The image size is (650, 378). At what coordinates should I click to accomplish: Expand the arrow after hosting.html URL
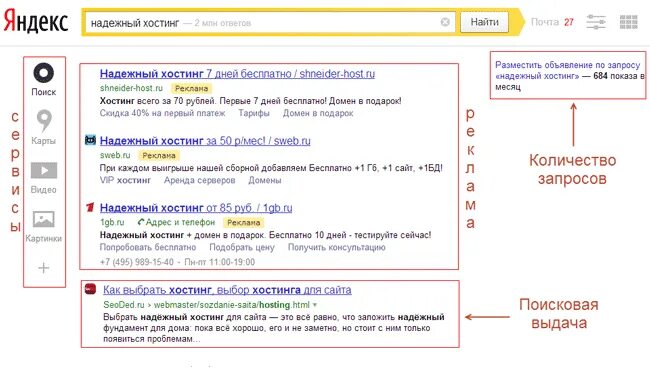click(315, 305)
